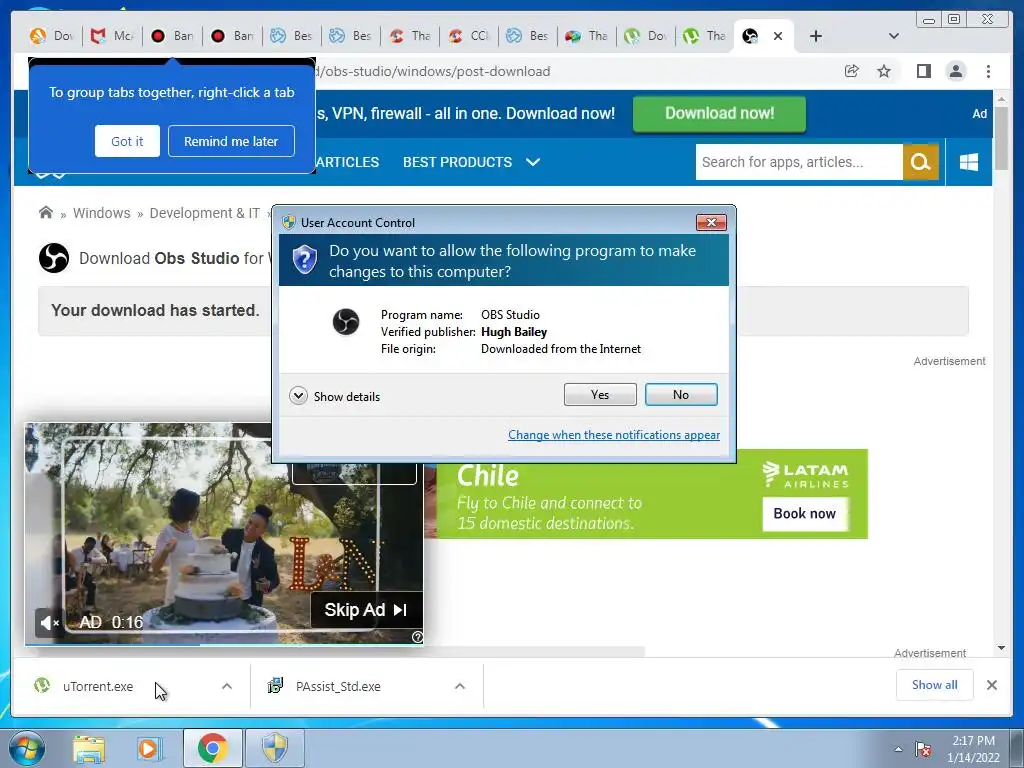This screenshot has height=768, width=1024.
Task: Click No in User Account Control dialog
Action: tap(680, 394)
